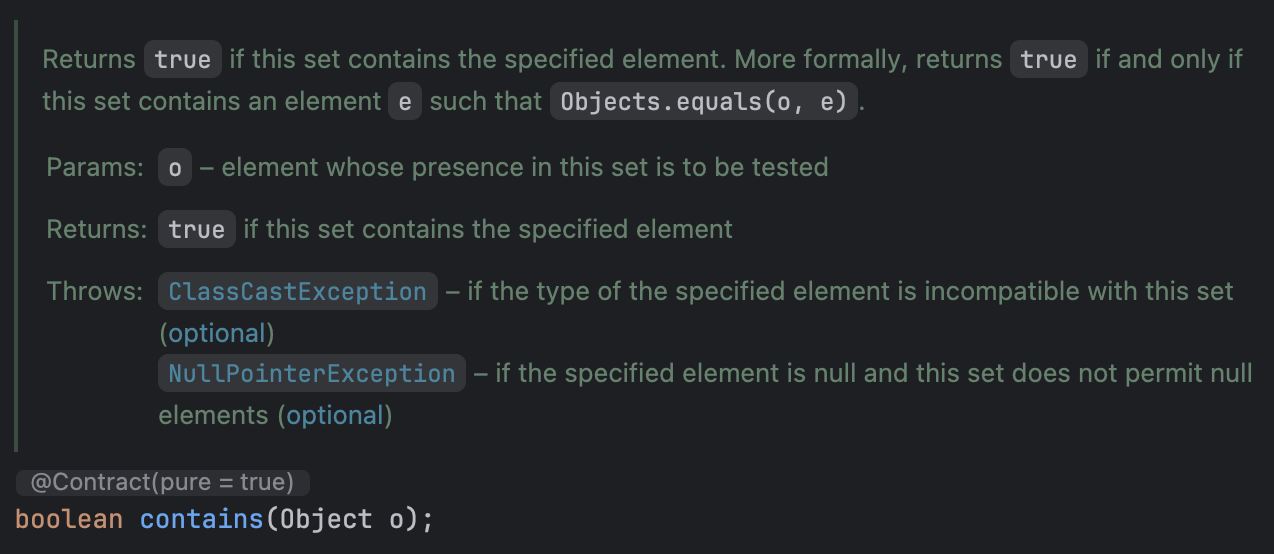Screen dimensions: 1274x554
Task: Click the @Contract(pure = true) inlay hint
Action: (162, 483)
